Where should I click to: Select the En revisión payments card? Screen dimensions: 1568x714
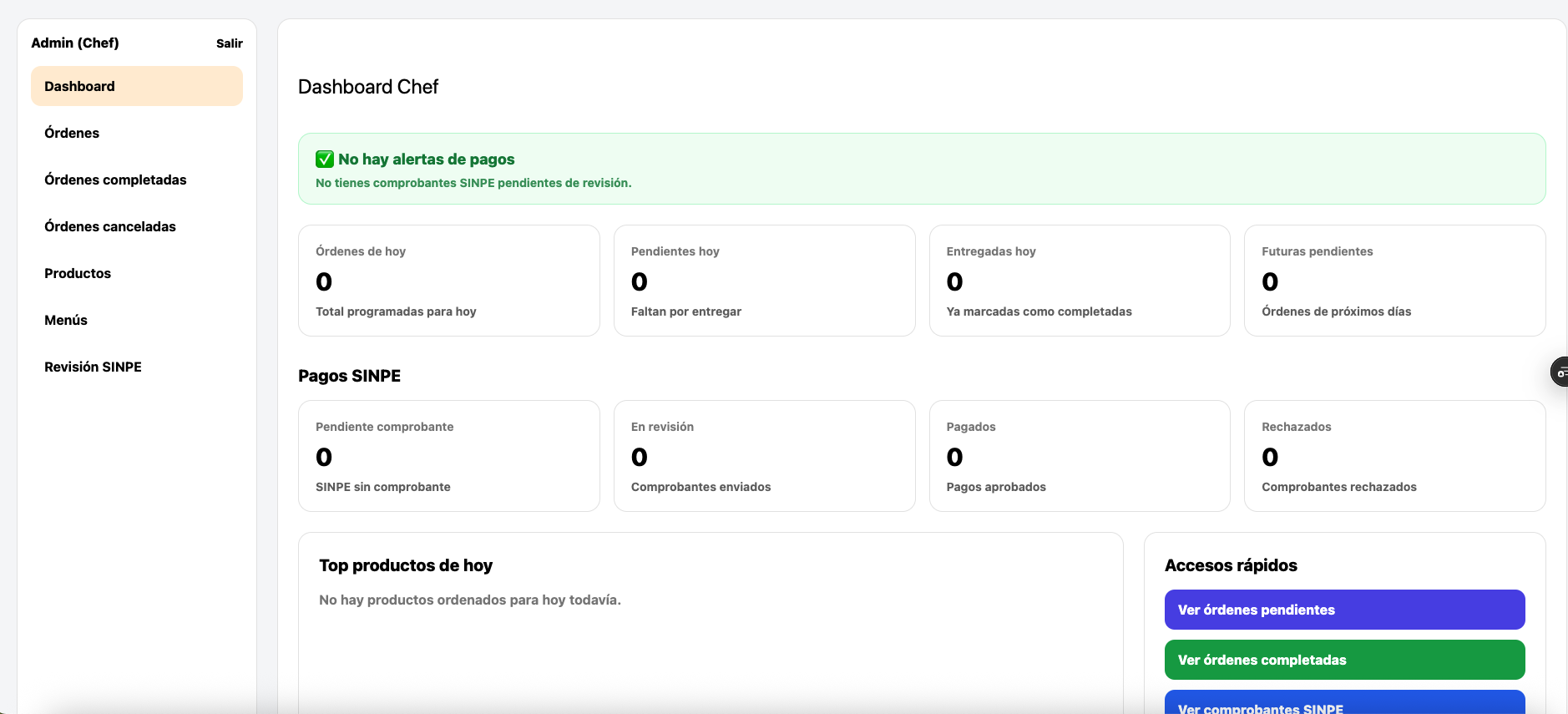[764, 456]
